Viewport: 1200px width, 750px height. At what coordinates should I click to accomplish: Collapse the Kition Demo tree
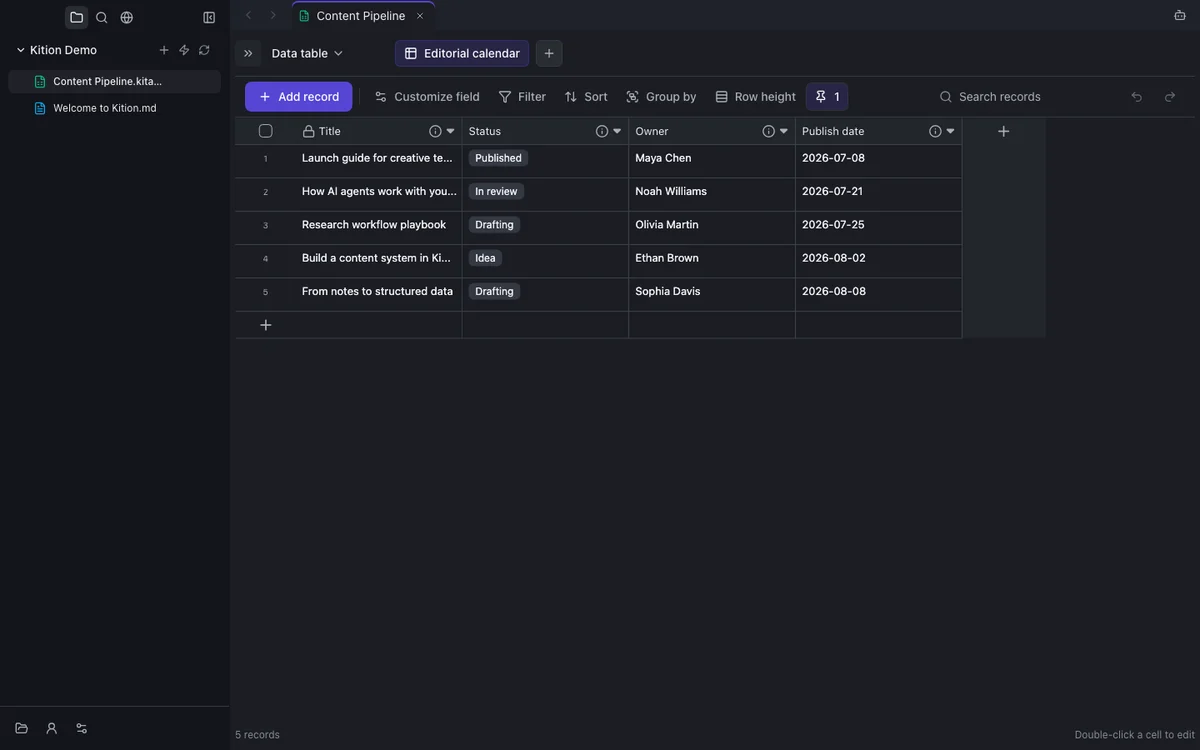click(20, 50)
